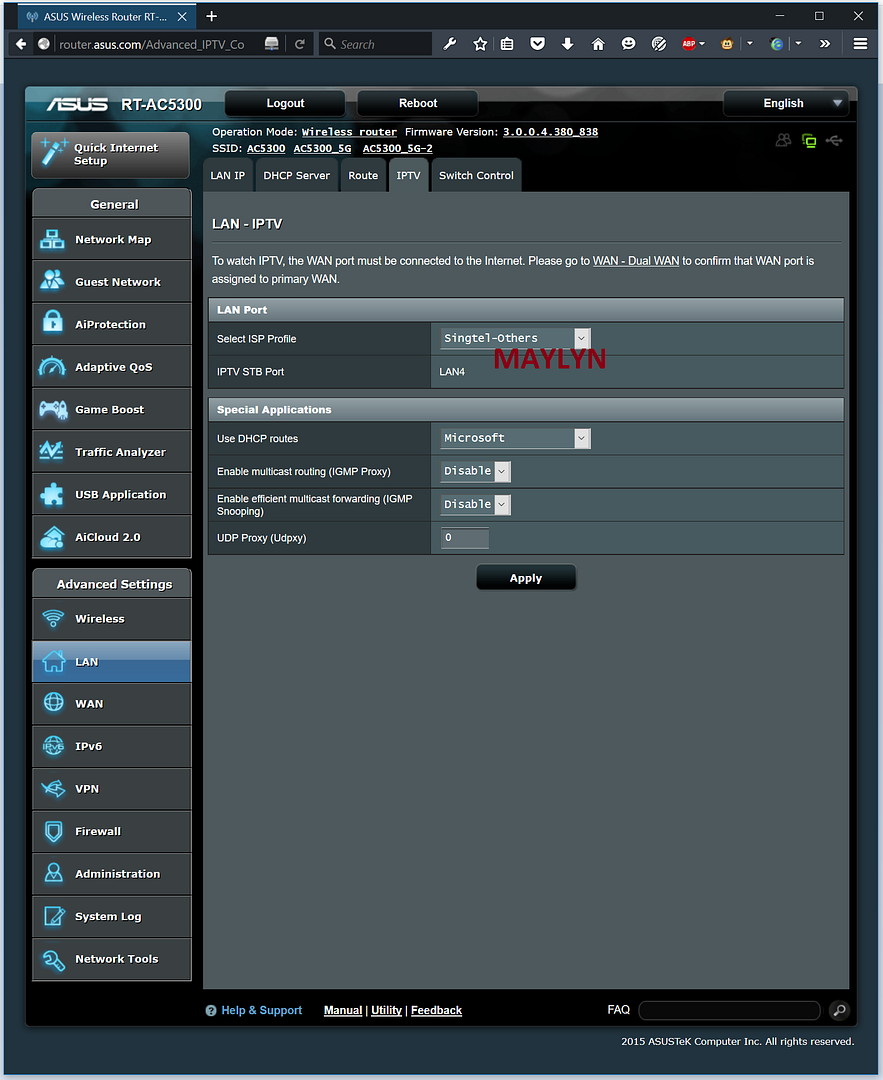Expand Select ISP Profile dropdown
Image resolution: width=883 pixels, height=1080 pixels.
(x=515, y=339)
